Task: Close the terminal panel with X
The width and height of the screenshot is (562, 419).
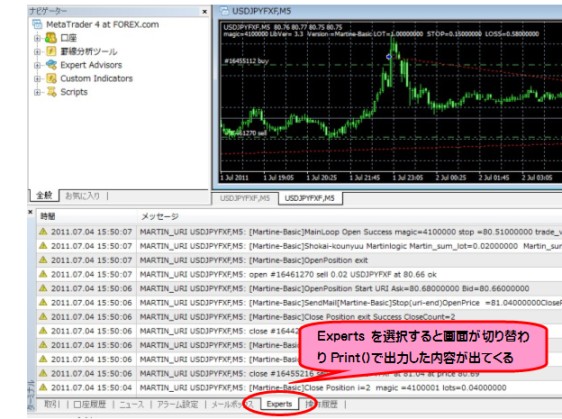Action: click(x=30, y=212)
